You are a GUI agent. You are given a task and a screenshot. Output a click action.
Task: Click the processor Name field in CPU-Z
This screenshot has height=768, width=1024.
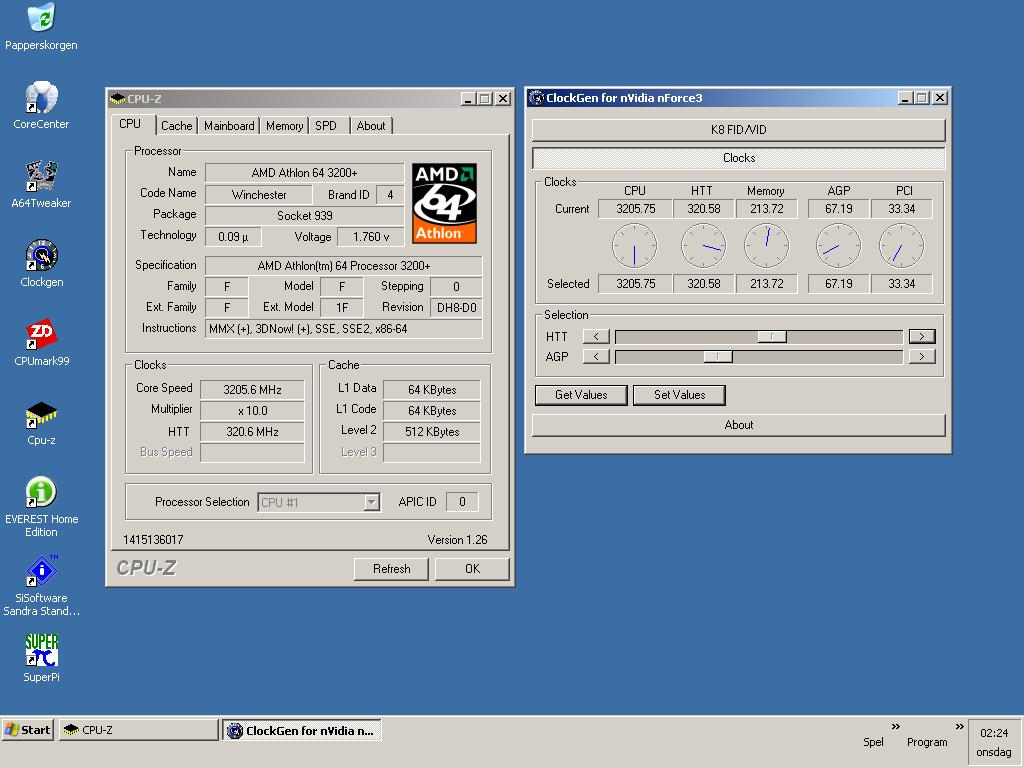pyautogui.click(x=304, y=173)
